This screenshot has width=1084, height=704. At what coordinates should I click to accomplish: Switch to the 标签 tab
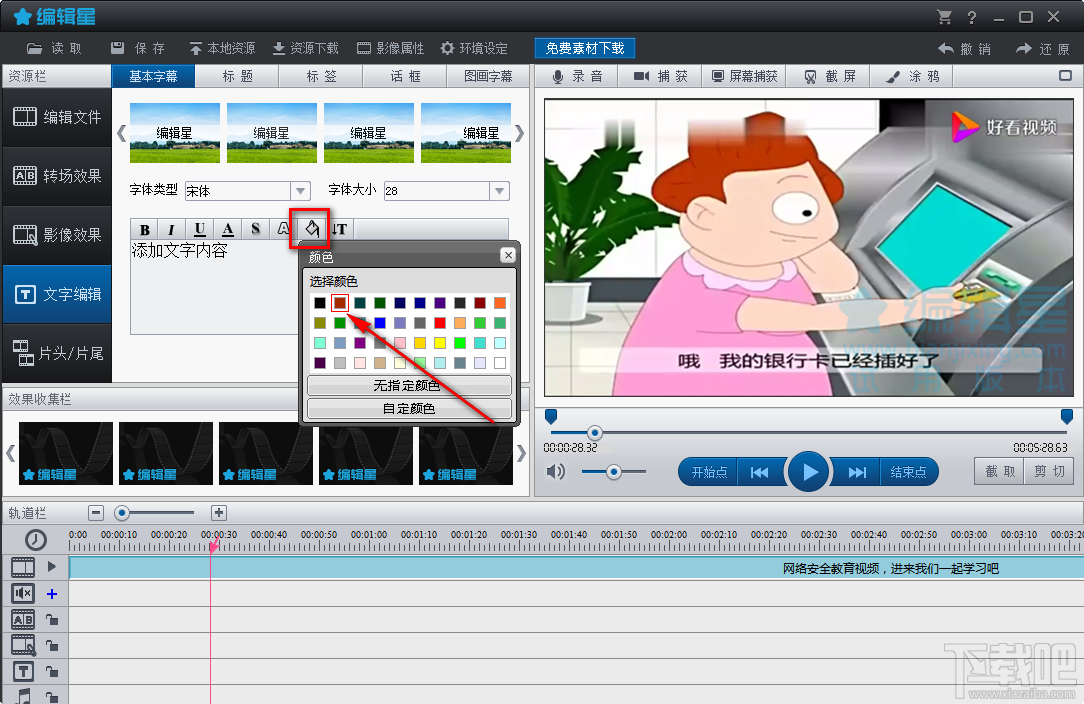[x=321, y=76]
